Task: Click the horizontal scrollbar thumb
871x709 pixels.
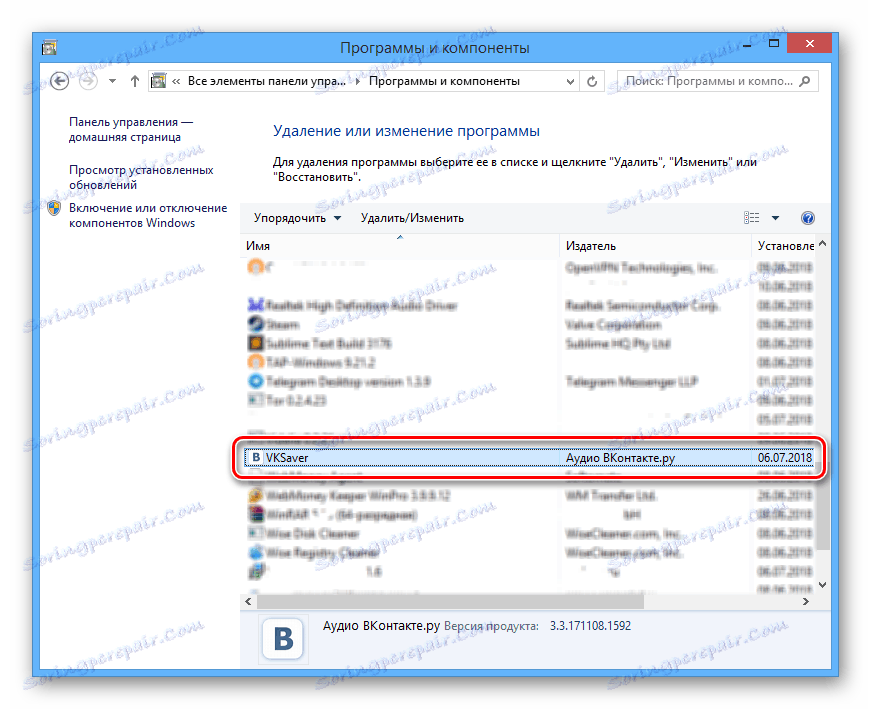Action: click(x=450, y=602)
